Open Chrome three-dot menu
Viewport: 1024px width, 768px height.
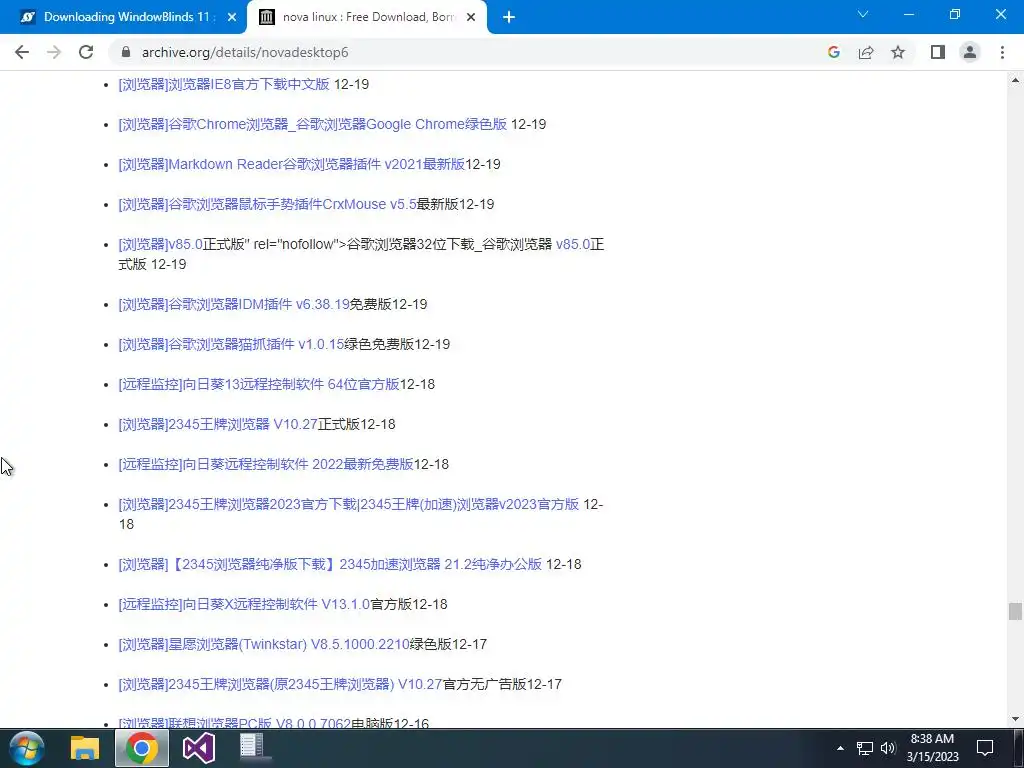click(x=1002, y=52)
